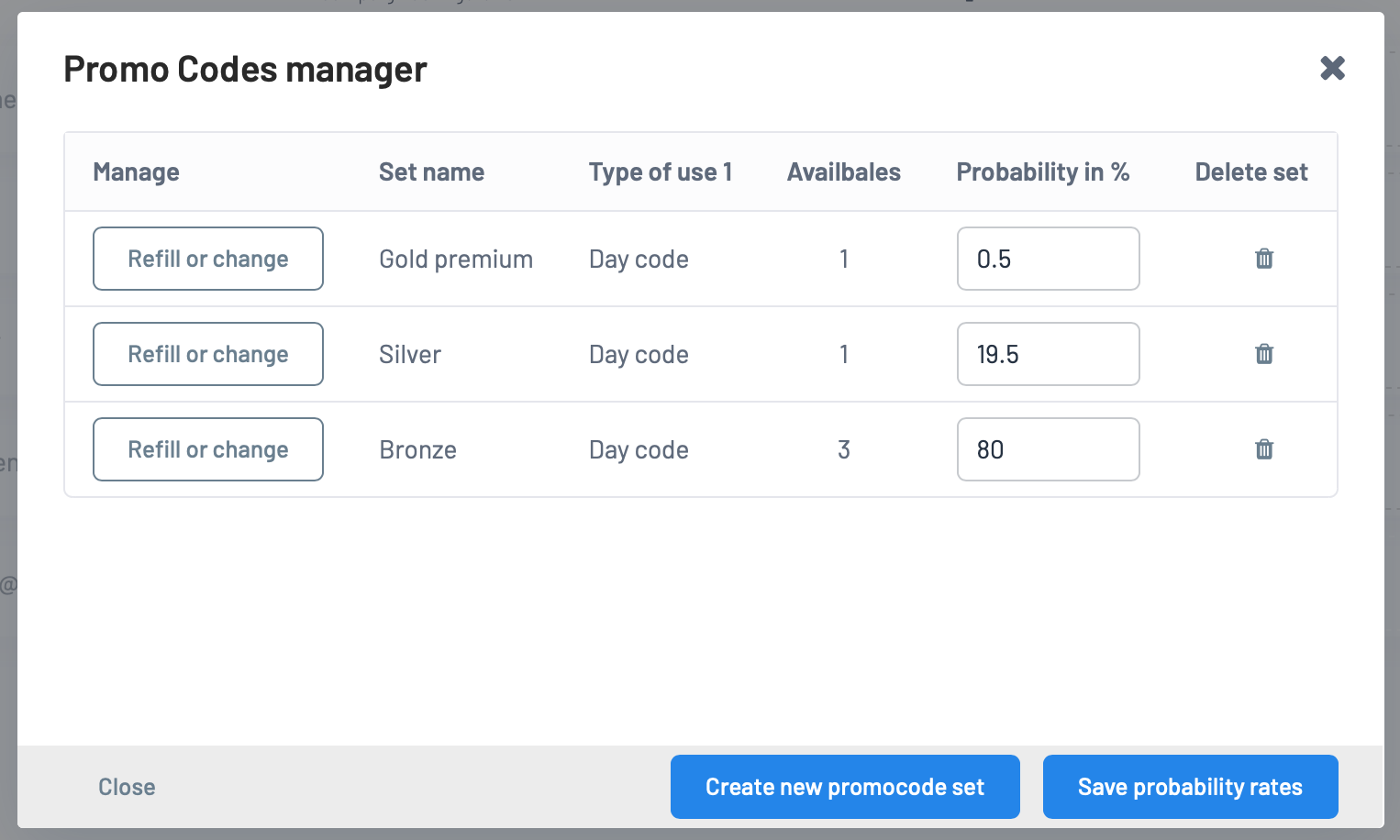Viewport: 1400px width, 840px height.
Task: Click the Availbales column header
Action: pyautogui.click(x=844, y=172)
